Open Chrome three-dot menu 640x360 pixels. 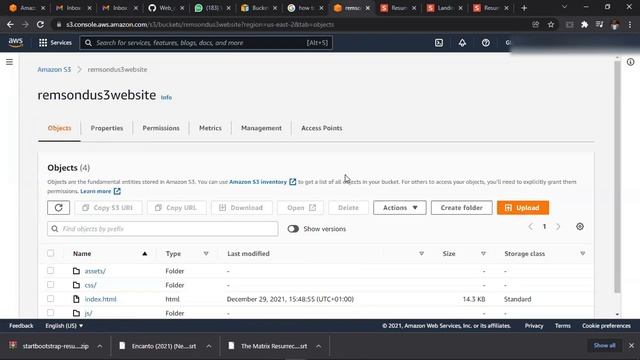pyautogui.click(x=630, y=24)
